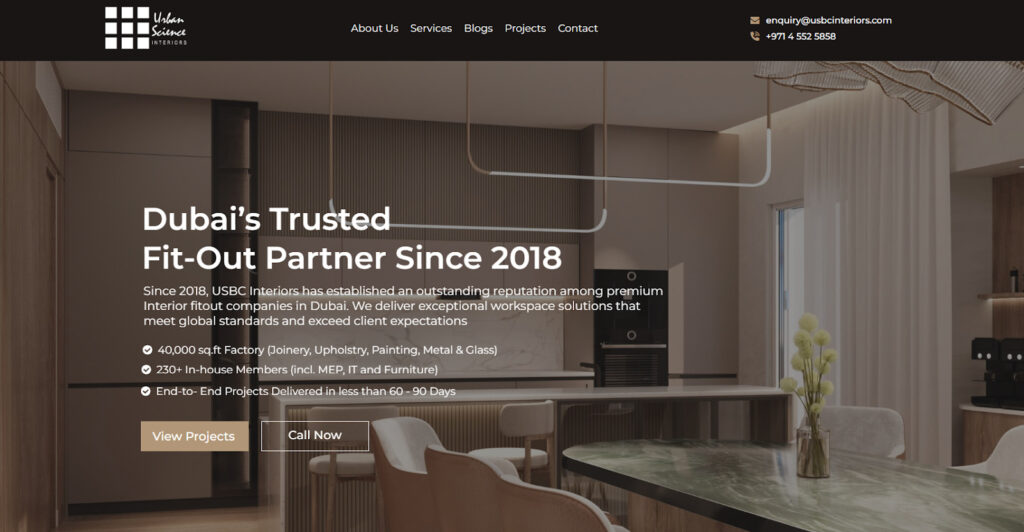
Task: Click the 40,000 sq.ft Factory bullet text
Action: pos(327,350)
